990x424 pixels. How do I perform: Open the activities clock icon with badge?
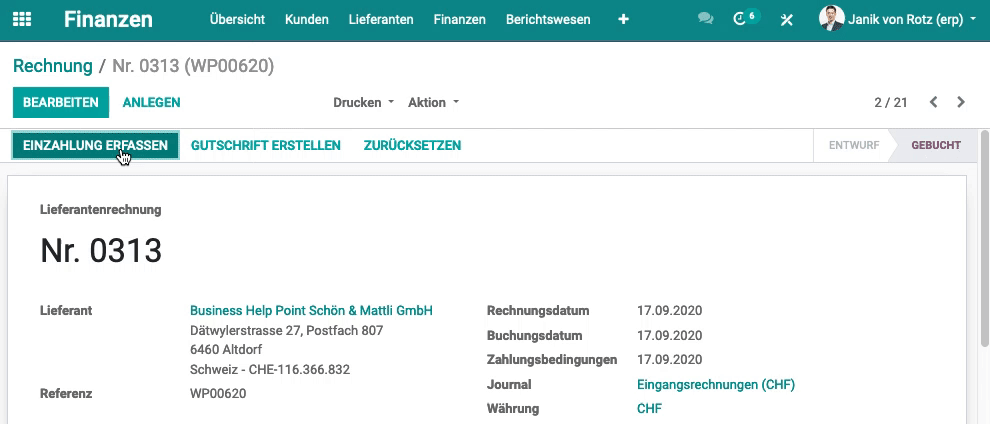coord(746,18)
